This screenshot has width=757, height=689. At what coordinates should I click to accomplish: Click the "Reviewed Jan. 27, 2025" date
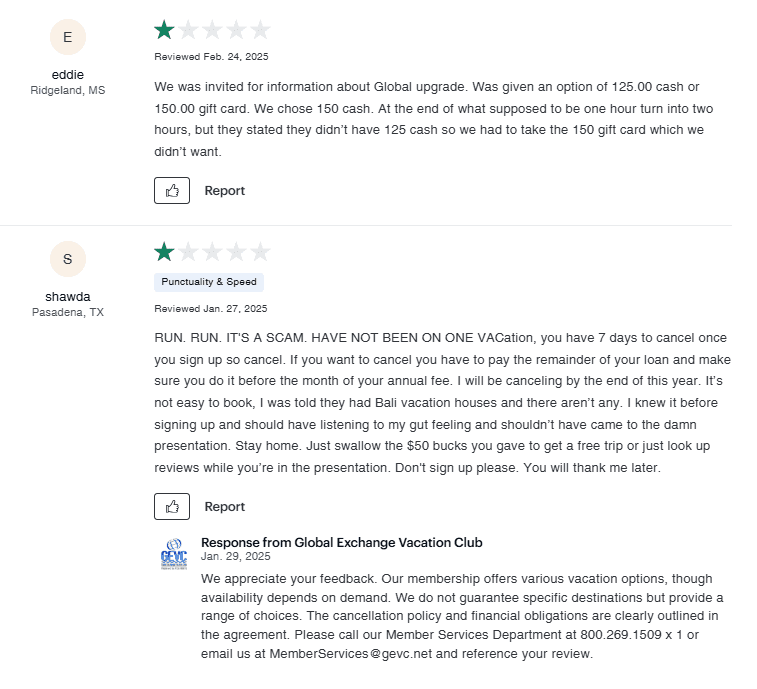point(211,308)
